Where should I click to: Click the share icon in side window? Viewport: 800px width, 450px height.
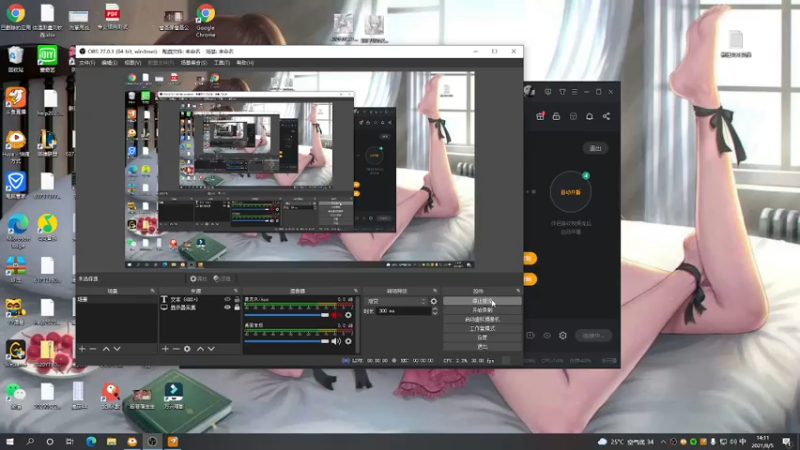coord(606,116)
